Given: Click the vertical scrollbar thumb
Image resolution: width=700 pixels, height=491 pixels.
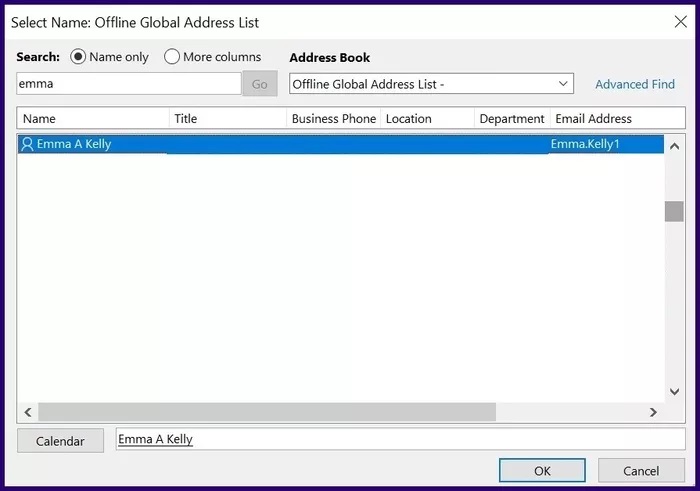Looking at the screenshot, I should pyautogui.click(x=674, y=211).
